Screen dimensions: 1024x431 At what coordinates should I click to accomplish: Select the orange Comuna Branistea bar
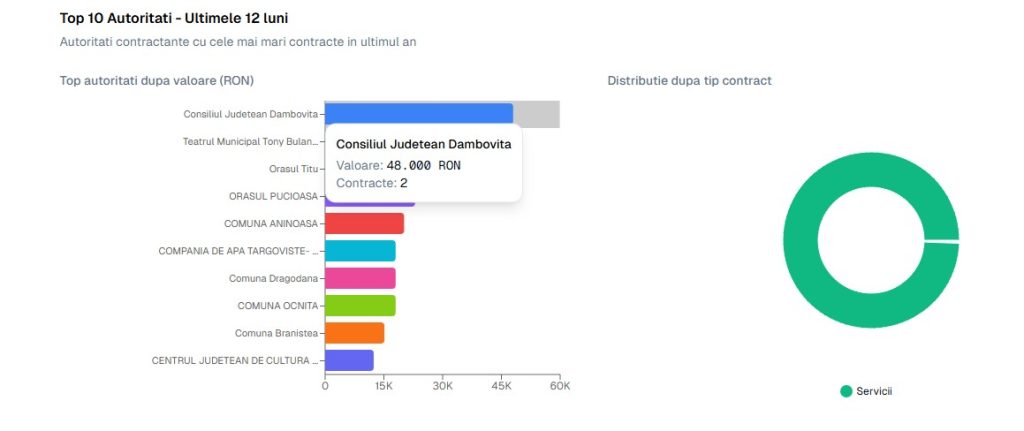pyautogui.click(x=354, y=333)
